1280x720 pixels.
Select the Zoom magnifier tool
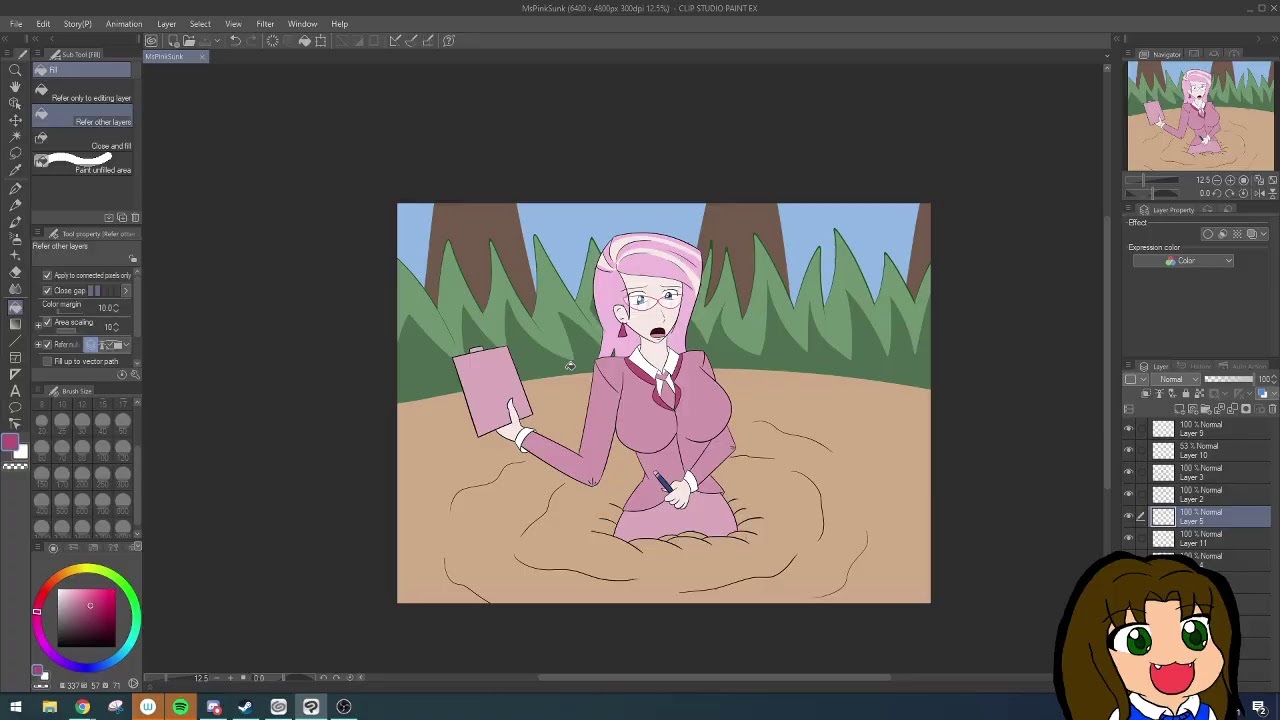point(15,69)
